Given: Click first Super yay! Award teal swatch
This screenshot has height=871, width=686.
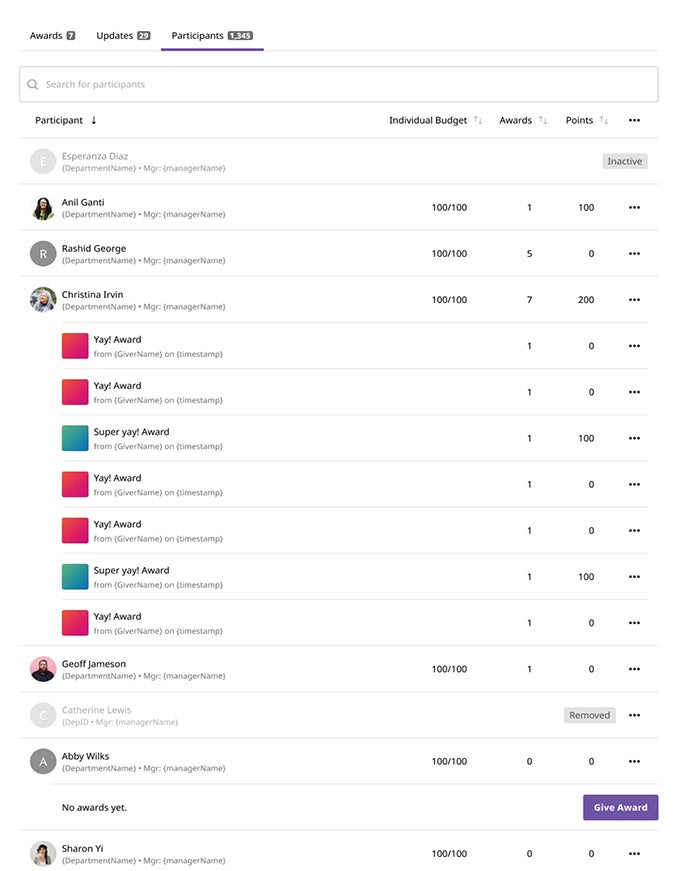Looking at the screenshot, I should [x=75, y=438].
